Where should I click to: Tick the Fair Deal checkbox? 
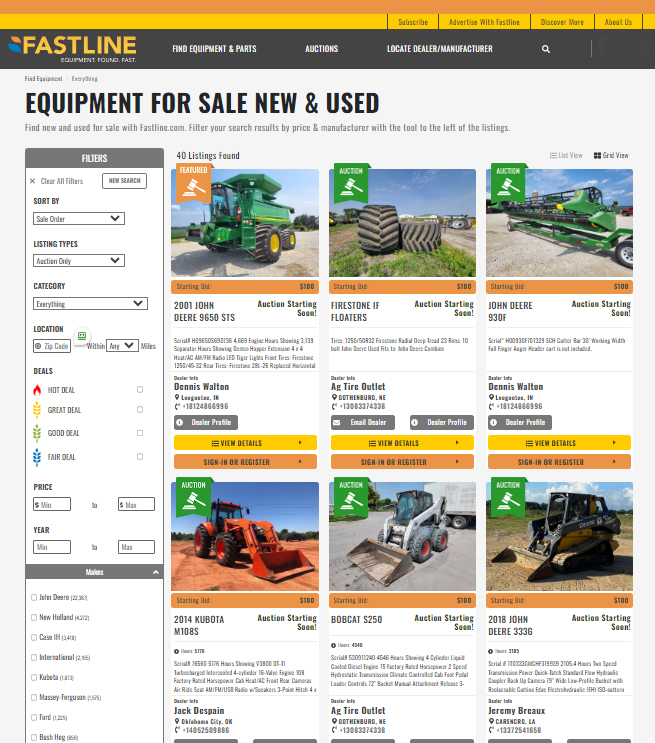pyautogui.click(x=140, y=457)
